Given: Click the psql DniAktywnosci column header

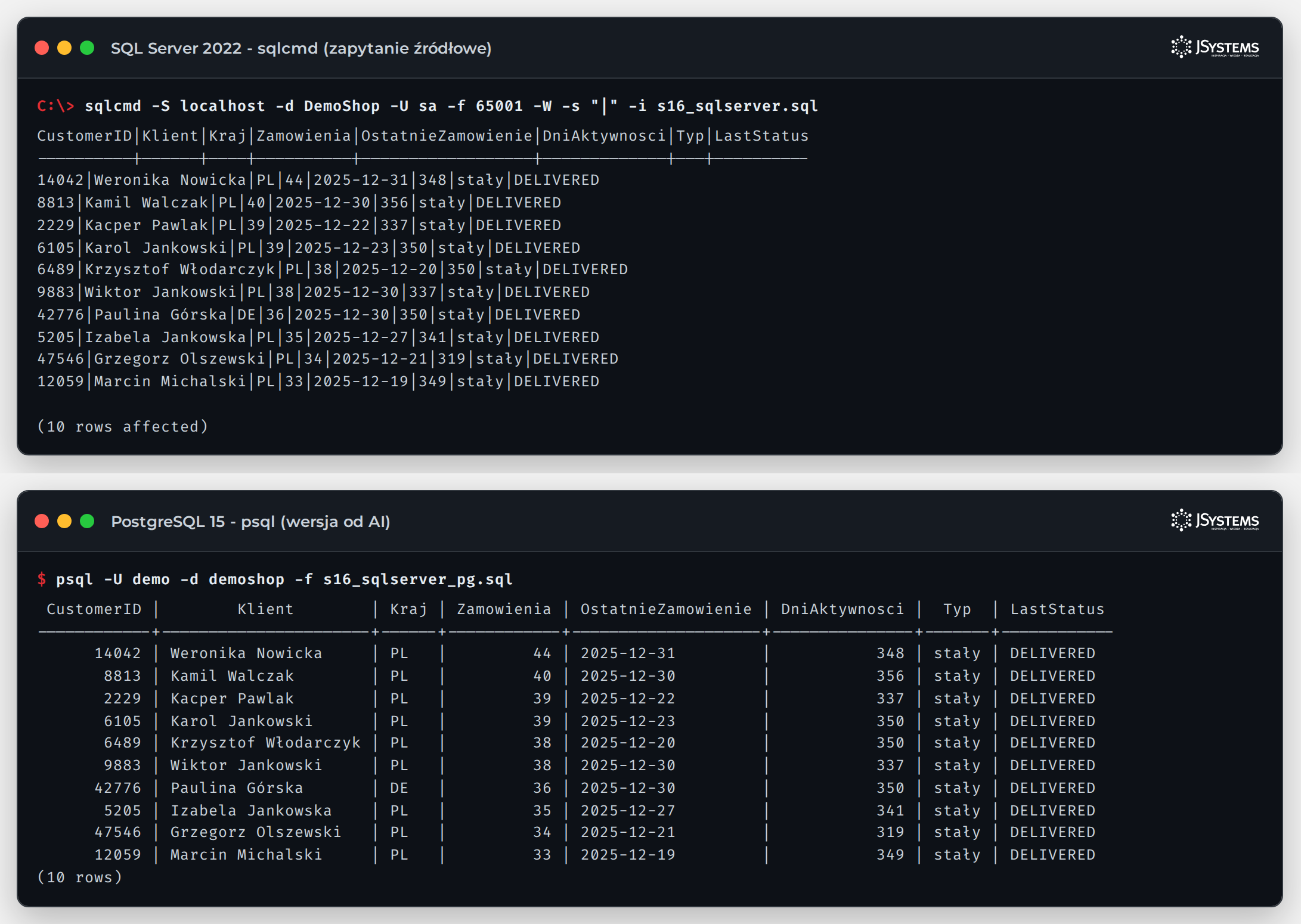Looking at the screenshot, I should pyautogui.click(x=842, y=609).
